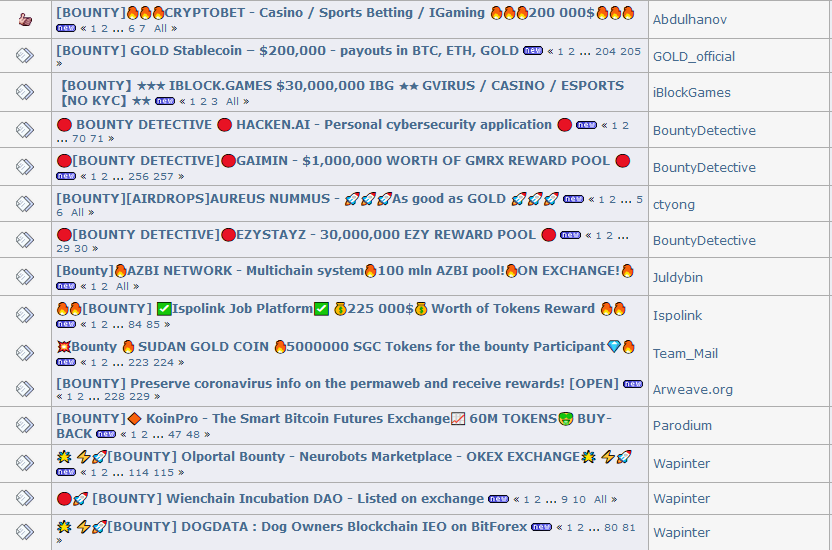Click new-post badge of Olportal Bounty thread
832x550 pixels.
66,472
